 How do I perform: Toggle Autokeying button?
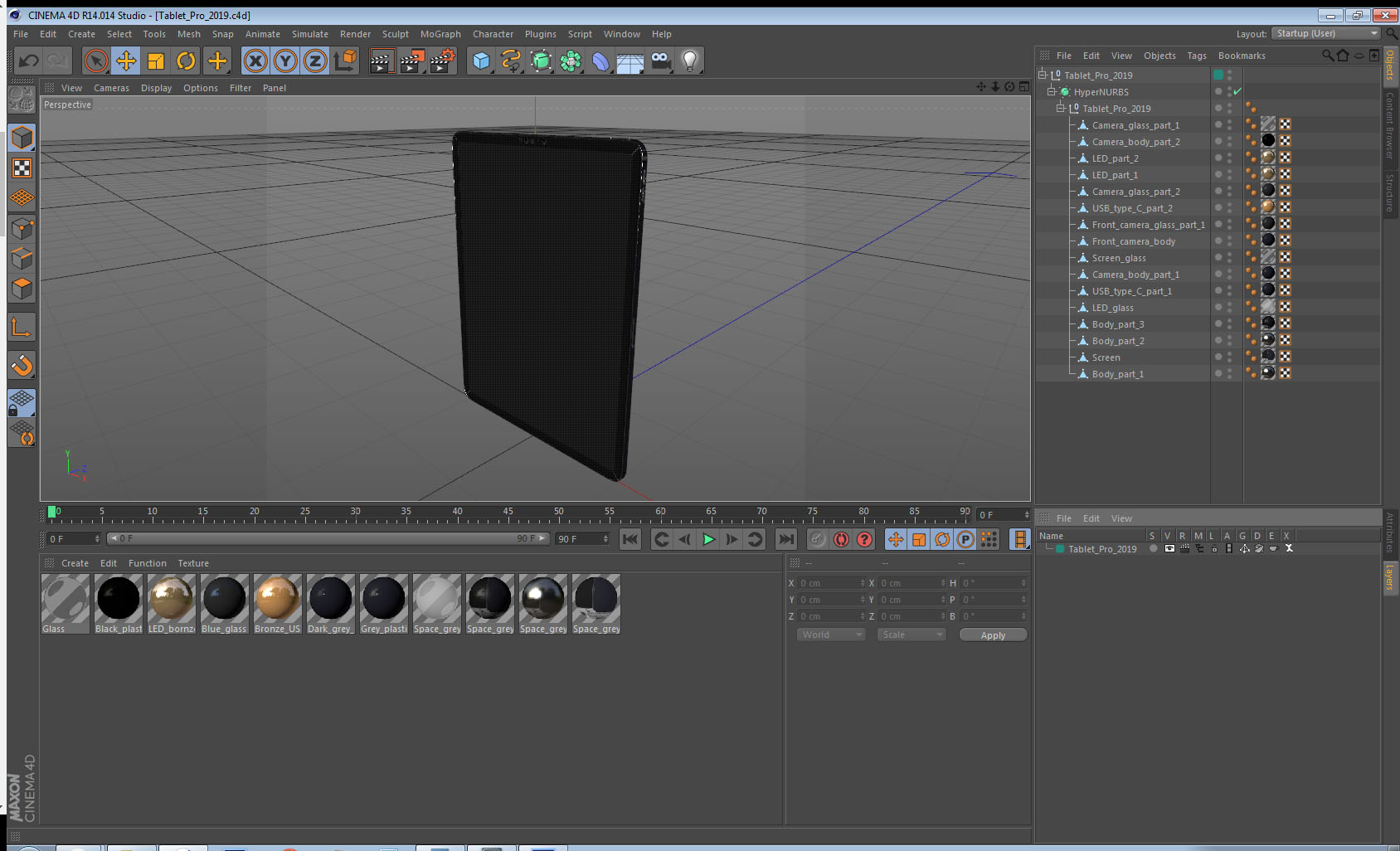click(841, 539)
